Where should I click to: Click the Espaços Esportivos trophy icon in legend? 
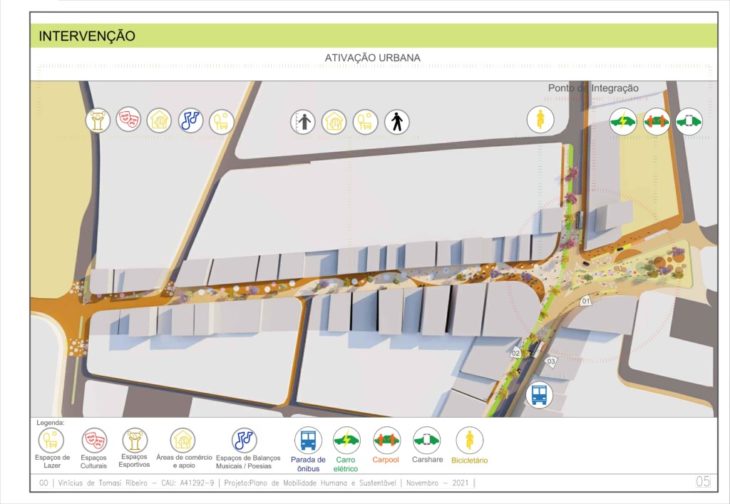coord(134,440)
